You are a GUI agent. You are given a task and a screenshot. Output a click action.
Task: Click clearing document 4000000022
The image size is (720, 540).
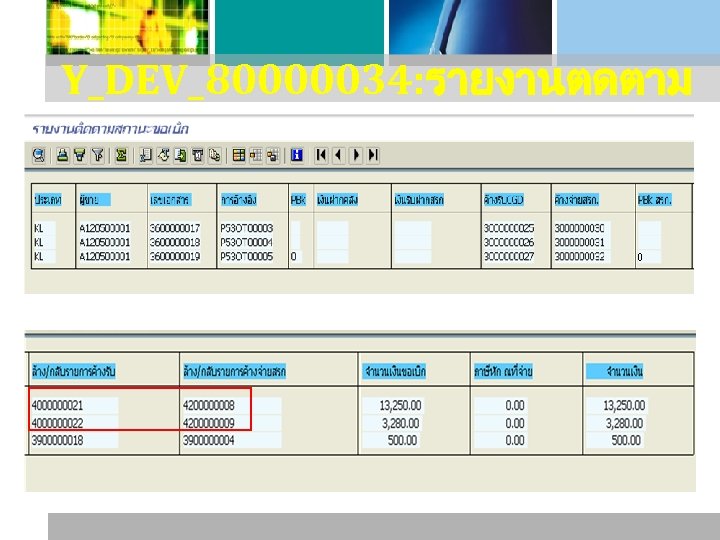tap(57, 423)
